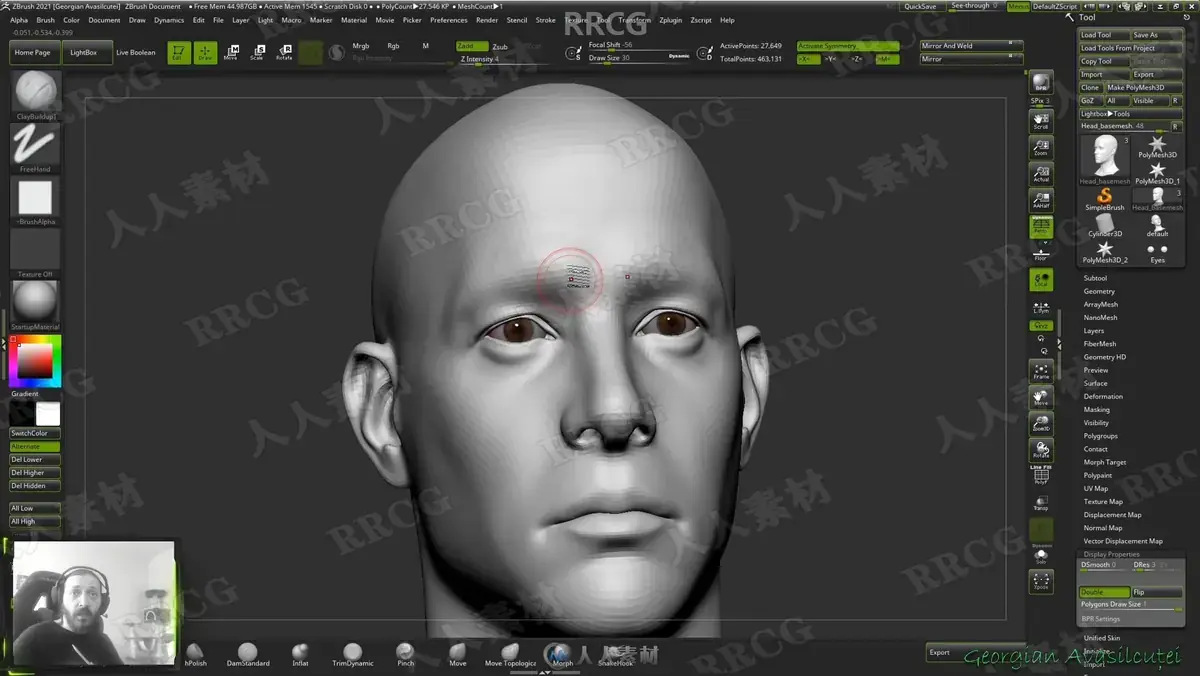This screenshot has width=1200, height=676.
Task: Switch to Scale gizmo mode
Action: (257, 53)
